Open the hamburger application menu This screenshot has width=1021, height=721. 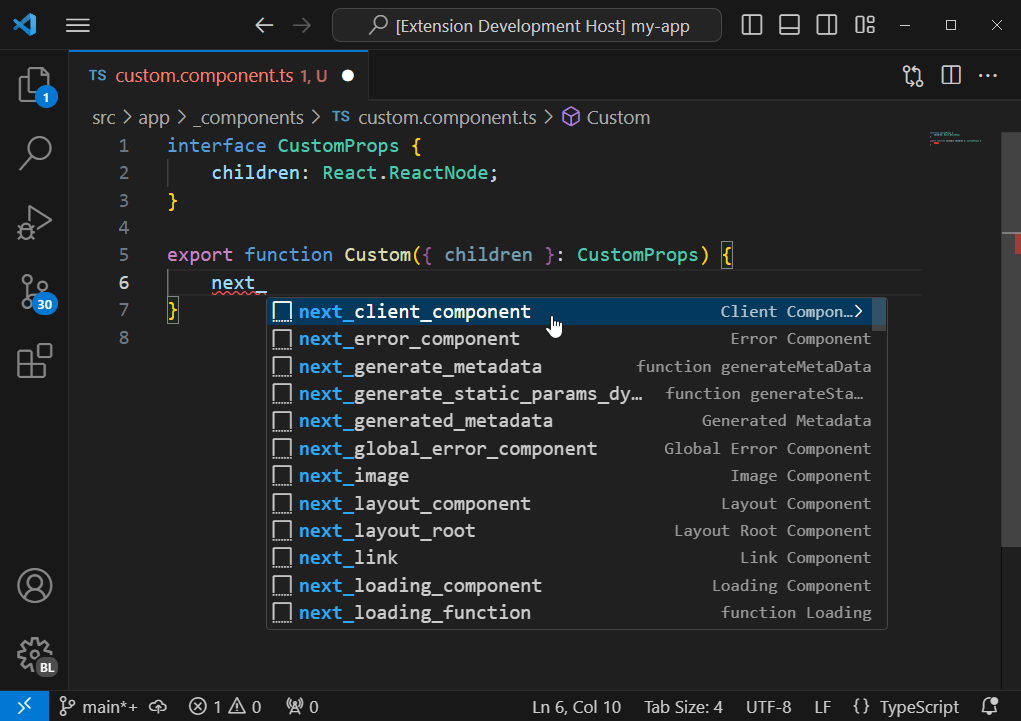77,25
